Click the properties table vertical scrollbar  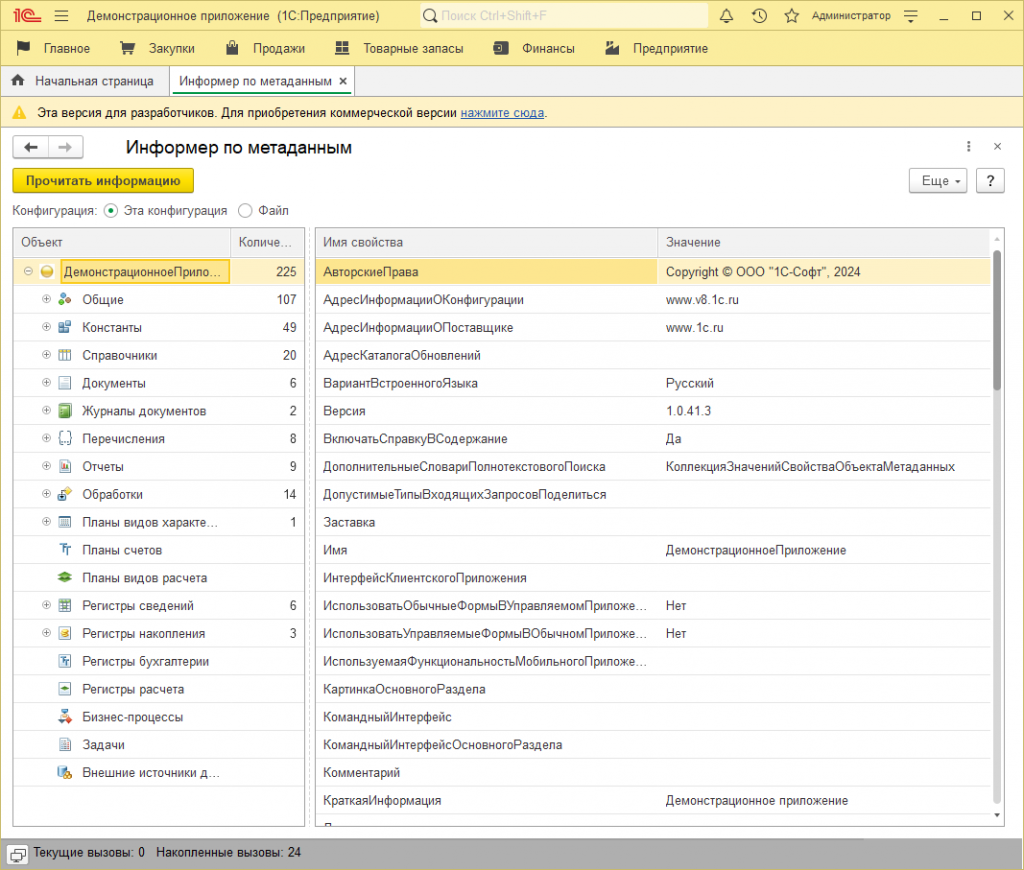(x=996, y=320)
